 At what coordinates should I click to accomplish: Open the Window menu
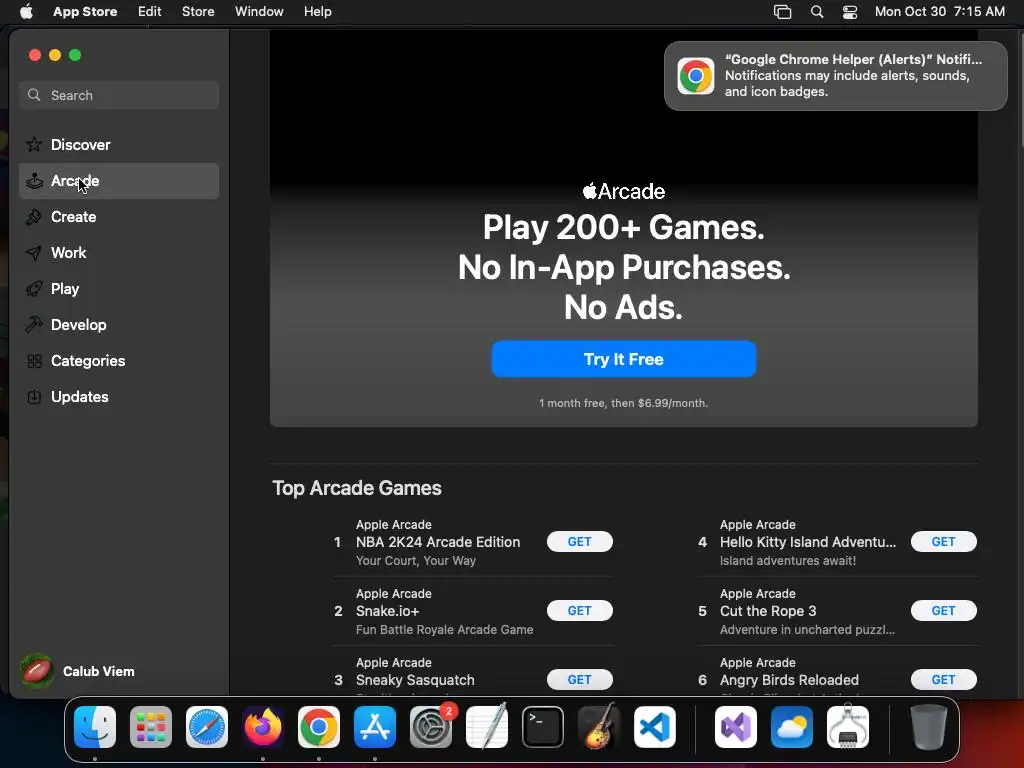259,12
